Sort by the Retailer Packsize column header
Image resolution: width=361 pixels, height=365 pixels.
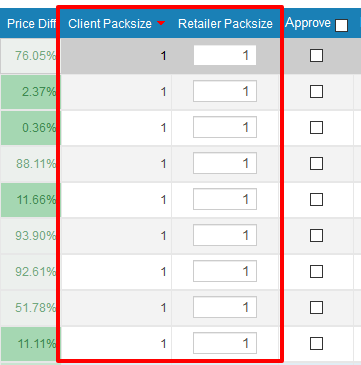pos(225,24)
